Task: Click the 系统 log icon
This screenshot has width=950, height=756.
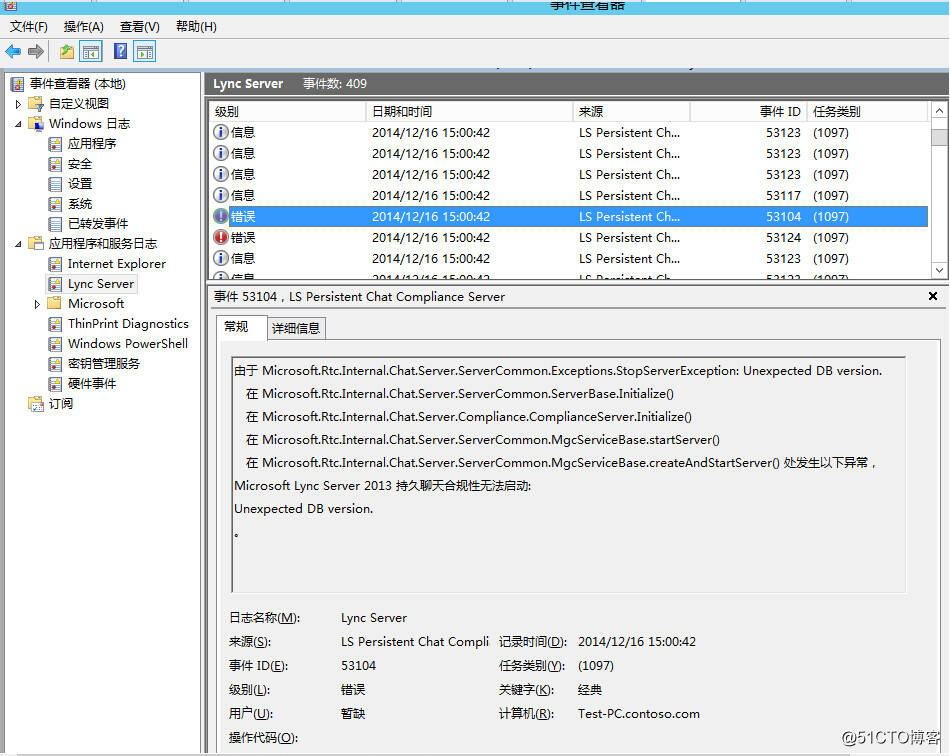Action: point(55,204)
